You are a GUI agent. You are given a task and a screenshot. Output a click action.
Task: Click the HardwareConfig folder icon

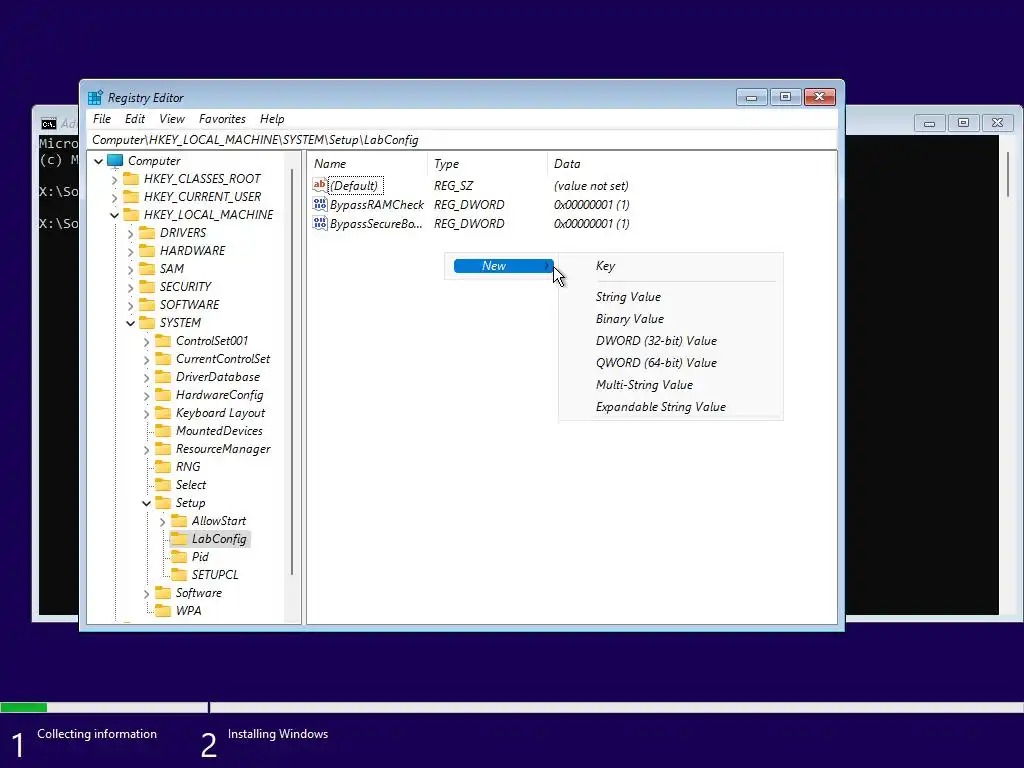(163, 394)
